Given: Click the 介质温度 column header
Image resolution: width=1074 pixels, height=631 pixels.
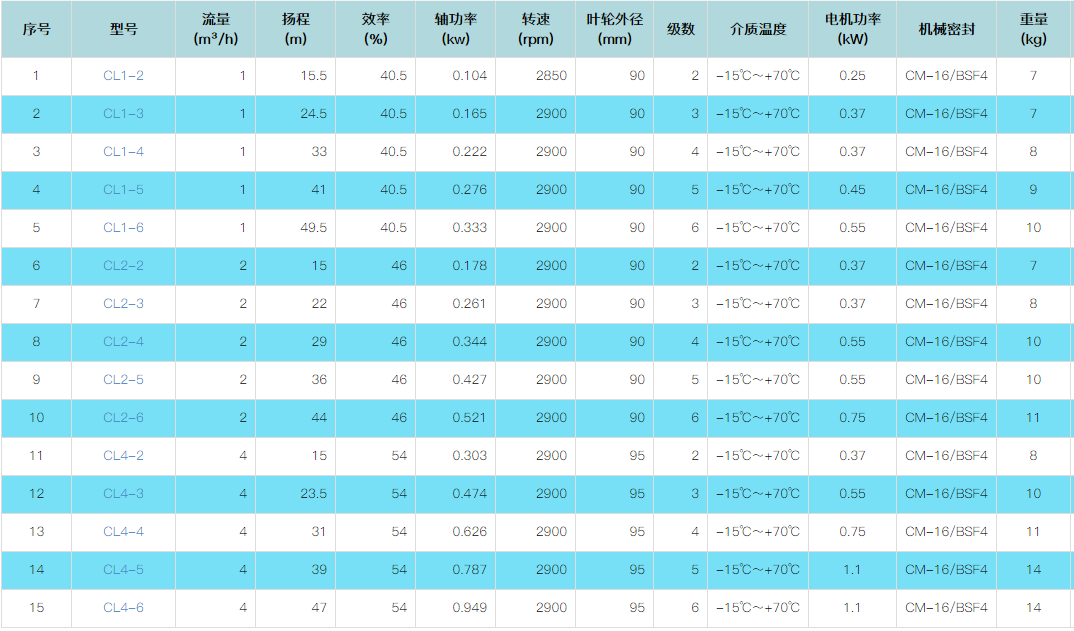Looking at the screenshot, I should 758,29.
